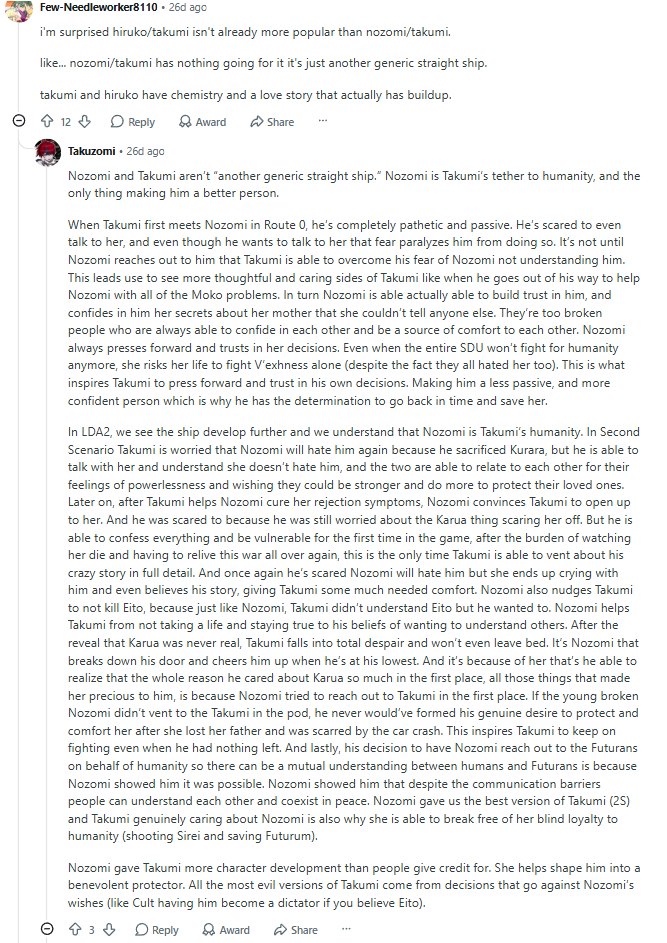Open top comment's 26d ago timestamp
Image resolution: width=667 pixels, height=943 pixels.
tap(188, 7)
